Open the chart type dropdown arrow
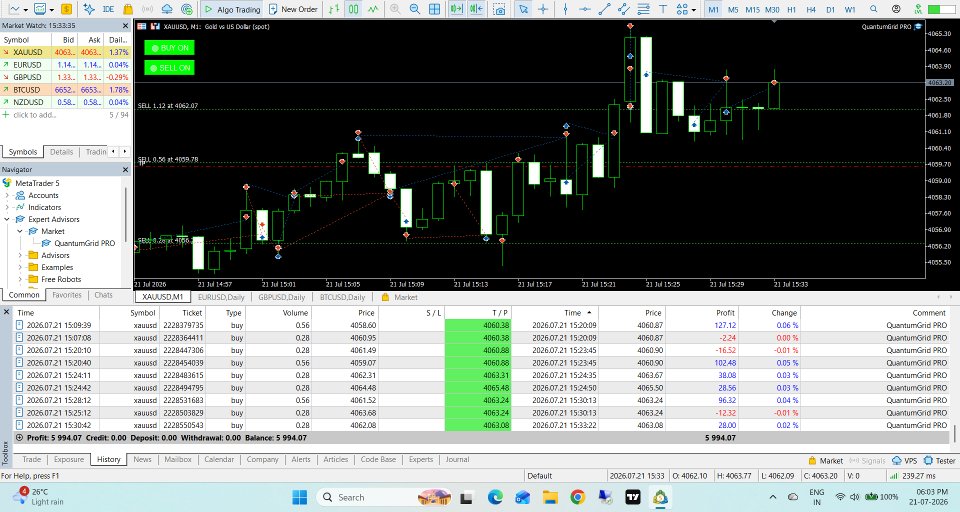Screen dimensions: 960x512 (25, 10)
